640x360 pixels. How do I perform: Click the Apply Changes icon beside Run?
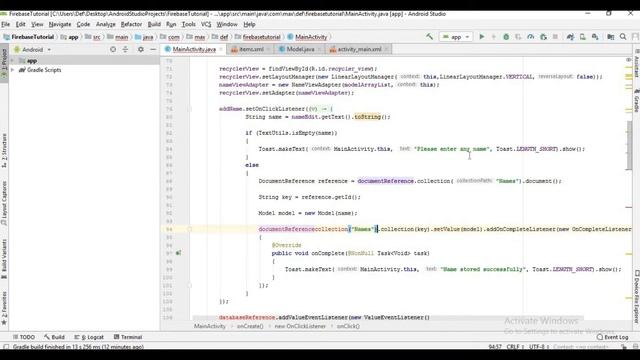(493, 37)
